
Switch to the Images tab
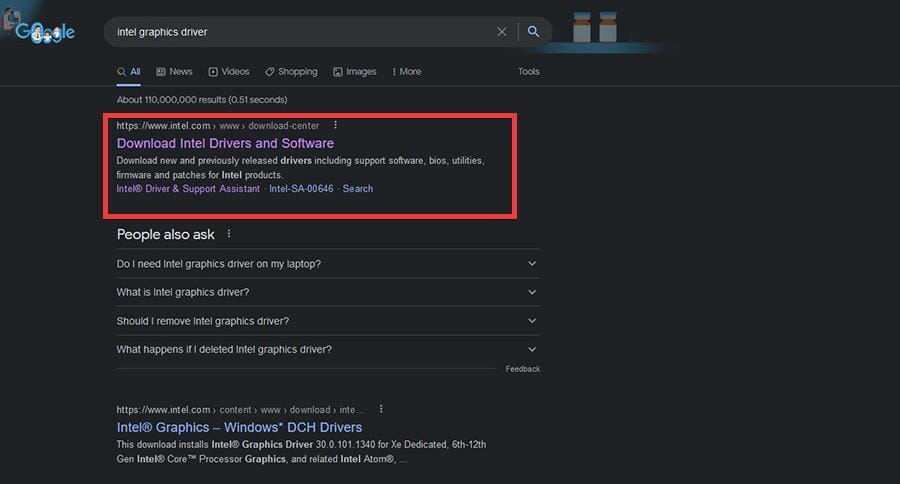click(355, 72)
